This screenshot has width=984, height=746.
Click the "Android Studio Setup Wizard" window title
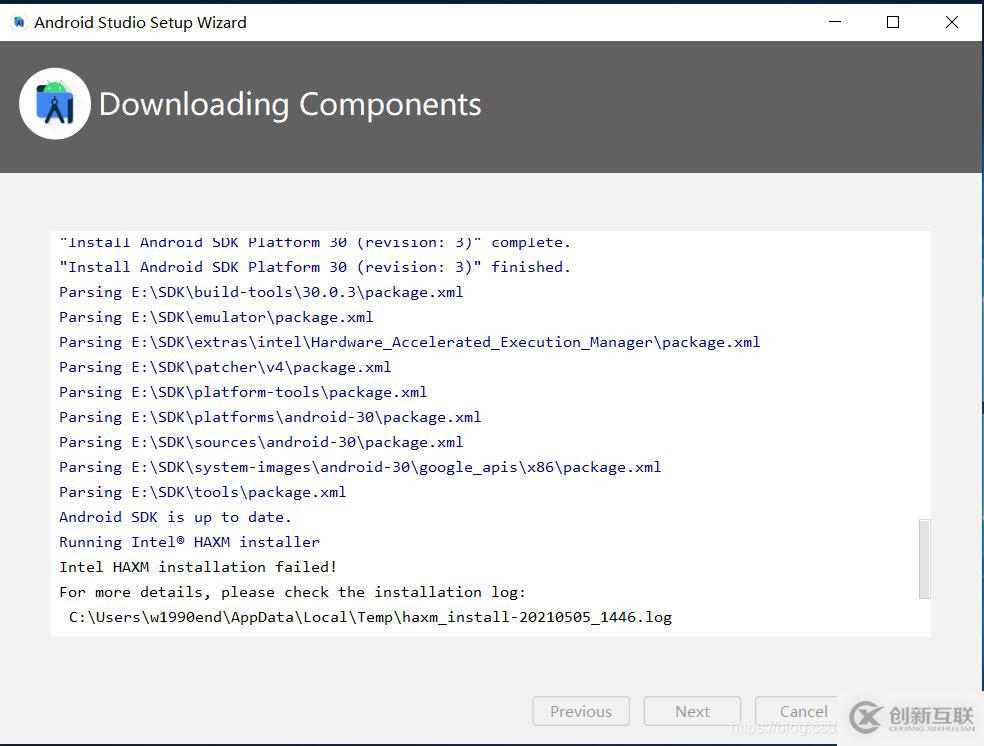(x=140, y=22)
